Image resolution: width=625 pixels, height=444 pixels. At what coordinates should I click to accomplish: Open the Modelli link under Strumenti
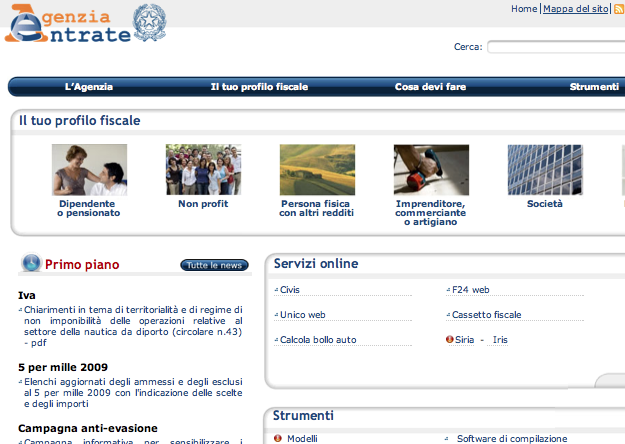303,438
